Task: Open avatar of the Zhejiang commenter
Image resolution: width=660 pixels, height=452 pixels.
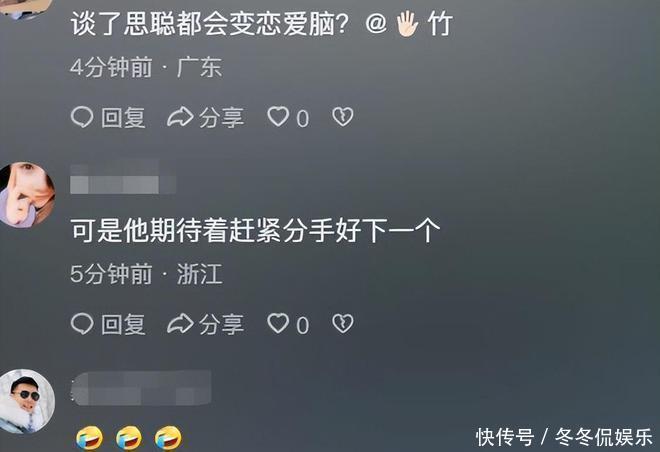Action: tap(27, 195)
